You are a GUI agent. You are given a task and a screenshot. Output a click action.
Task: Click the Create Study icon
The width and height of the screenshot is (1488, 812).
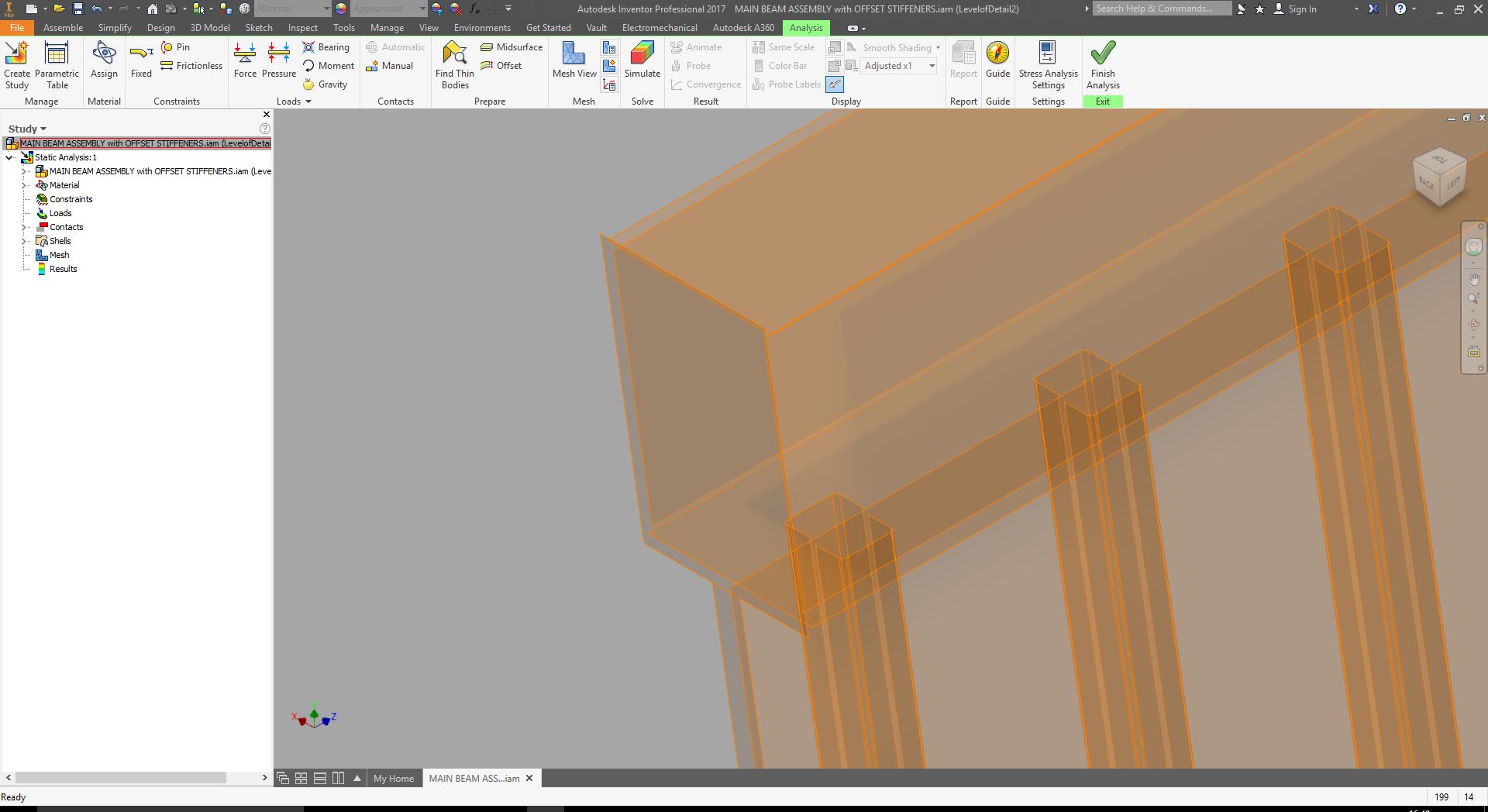(x=16, y=65)
